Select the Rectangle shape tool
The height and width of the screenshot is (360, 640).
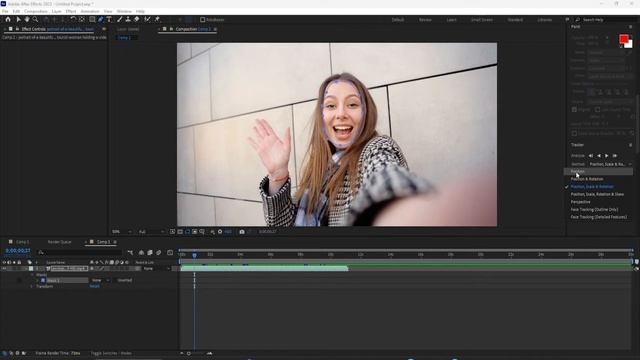click(x=92, y=19)
